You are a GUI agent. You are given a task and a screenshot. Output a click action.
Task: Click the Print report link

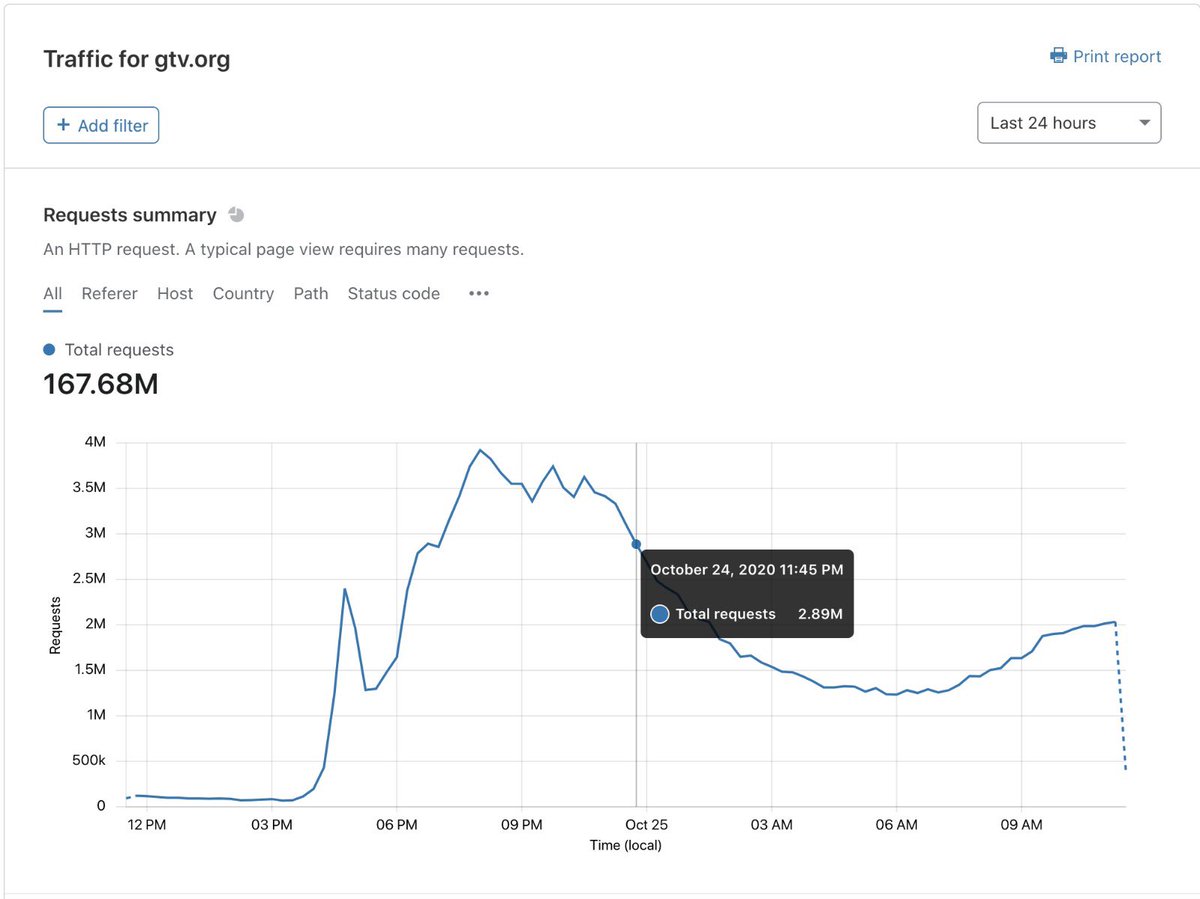point(1106,56)
